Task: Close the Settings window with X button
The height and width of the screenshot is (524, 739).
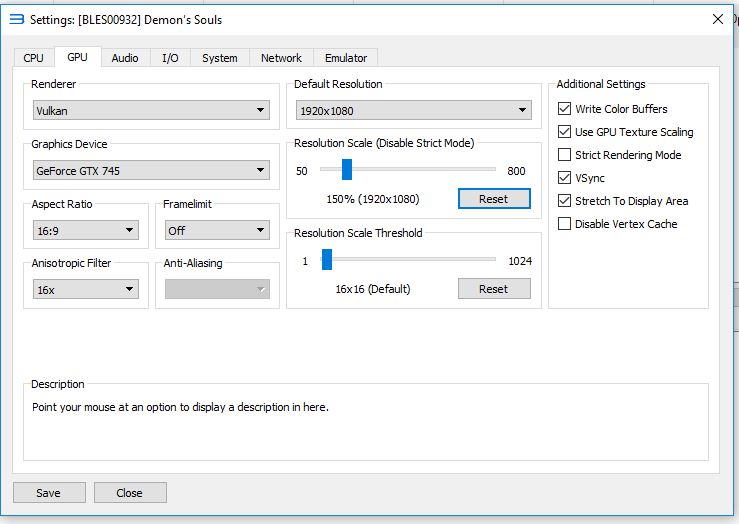Action: click(717, 19)
